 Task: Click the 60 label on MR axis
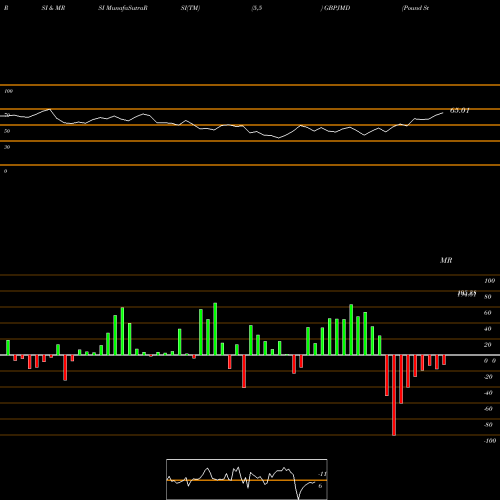pyautogui.click(x=487, y=313)
